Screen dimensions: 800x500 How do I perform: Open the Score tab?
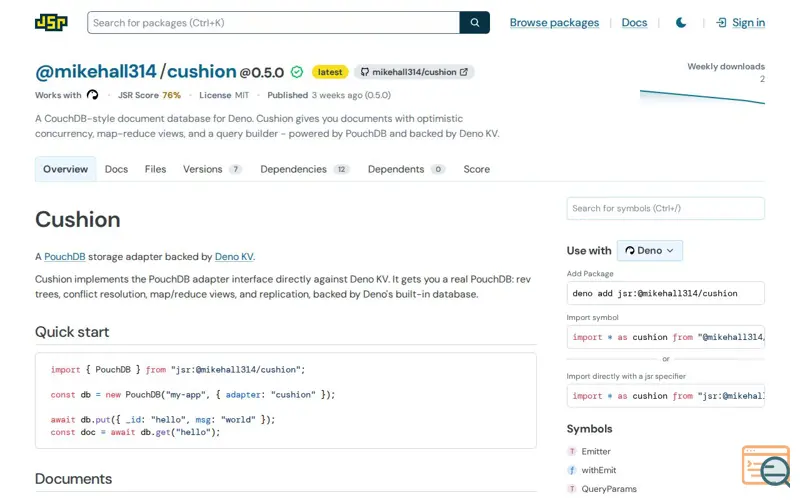click(x=477, y=169)
